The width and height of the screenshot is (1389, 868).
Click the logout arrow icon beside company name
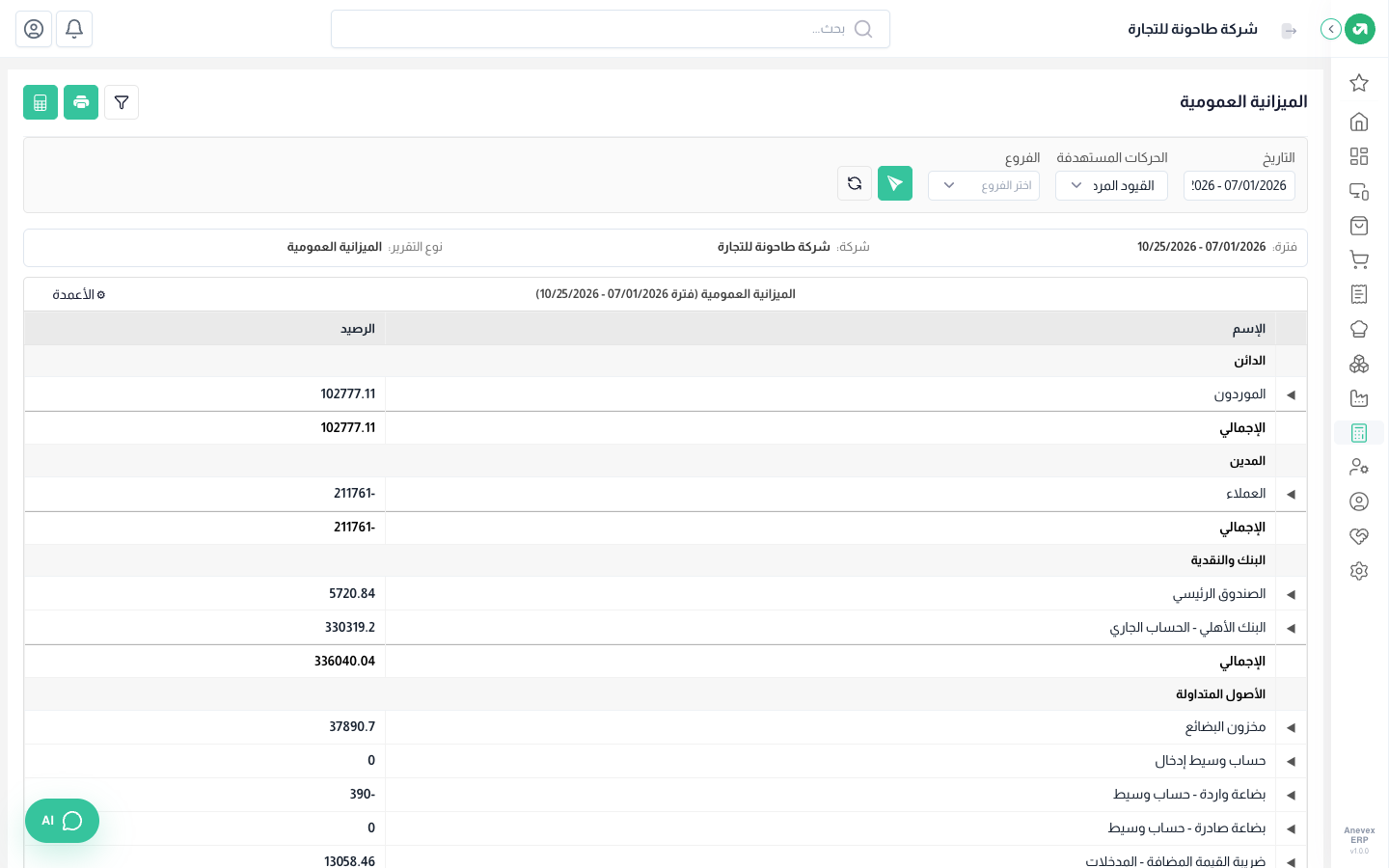point(1289,31)
